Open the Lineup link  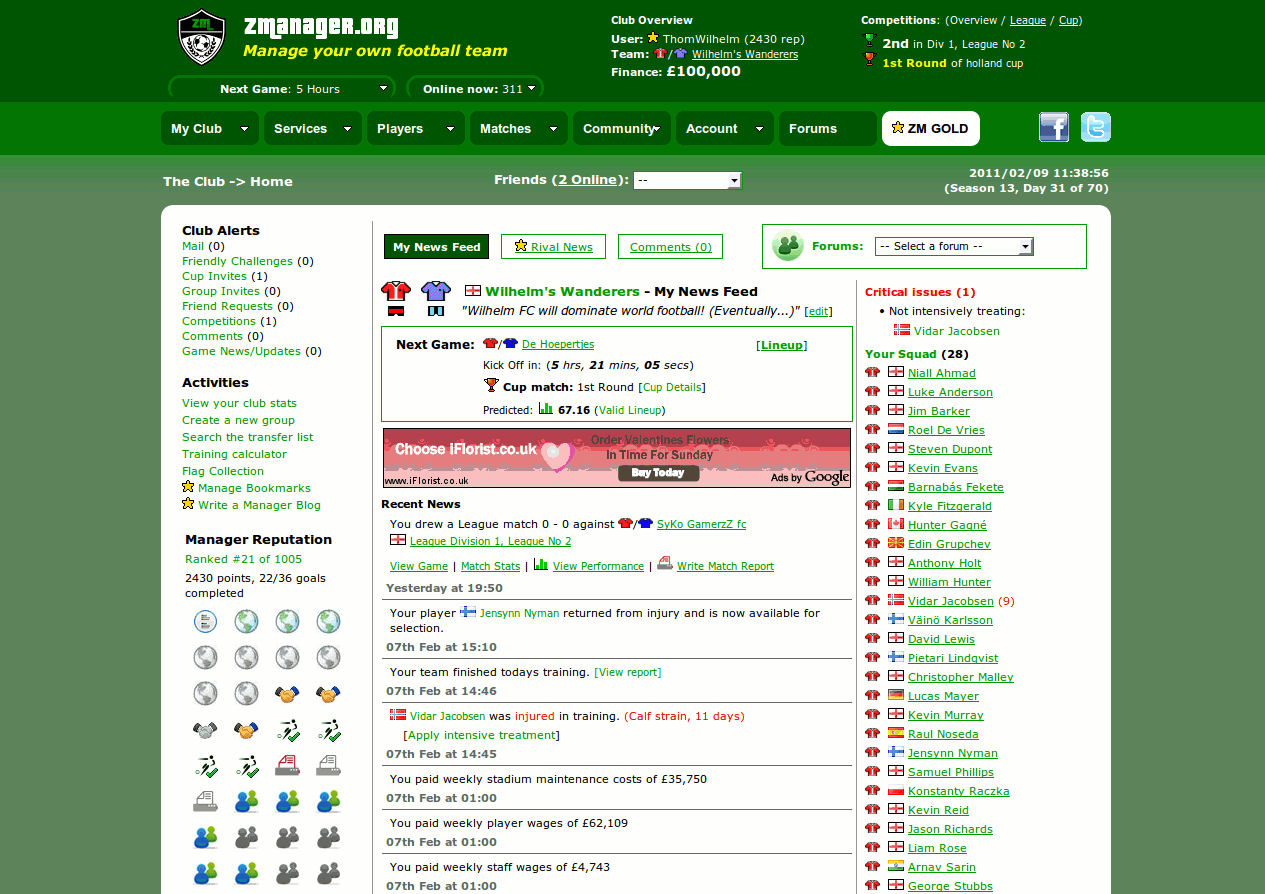click(781, 345)
